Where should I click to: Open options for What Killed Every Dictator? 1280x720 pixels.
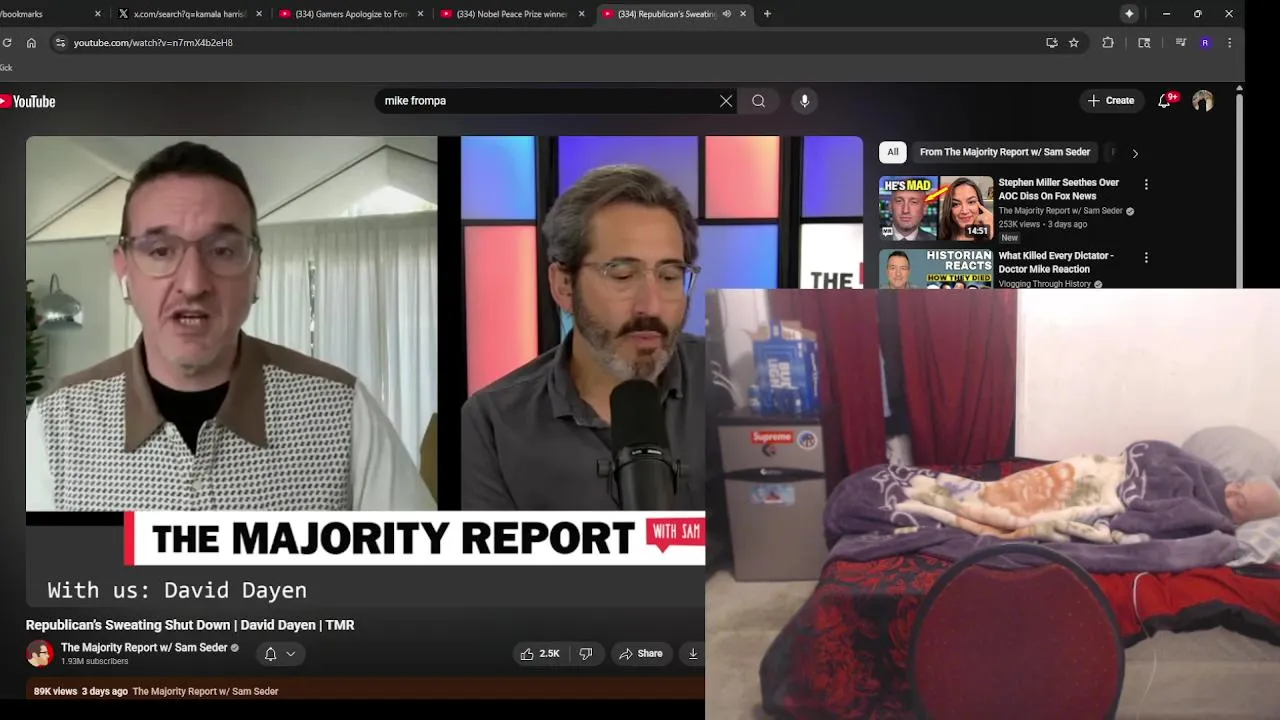click(x=1146, y=258)
